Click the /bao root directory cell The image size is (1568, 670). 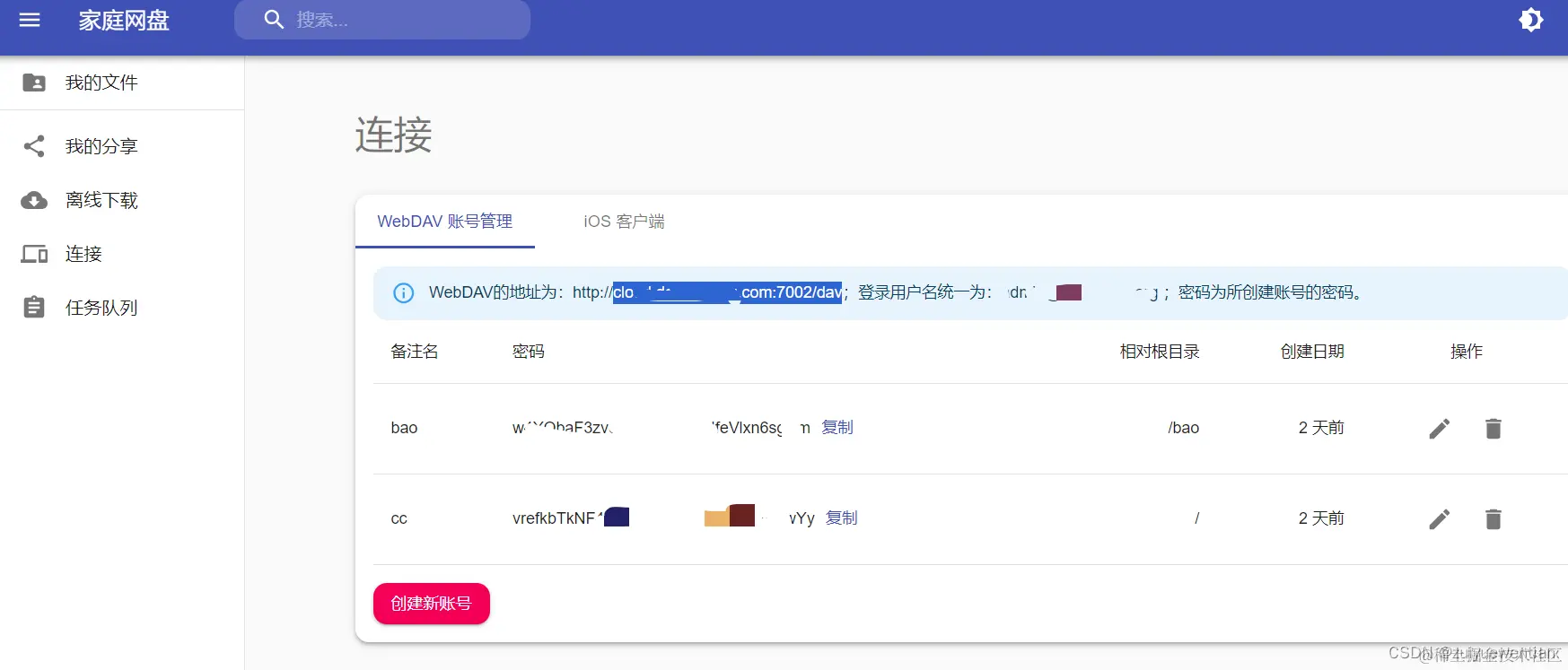pyautogui.click(x=1184, y=428)
